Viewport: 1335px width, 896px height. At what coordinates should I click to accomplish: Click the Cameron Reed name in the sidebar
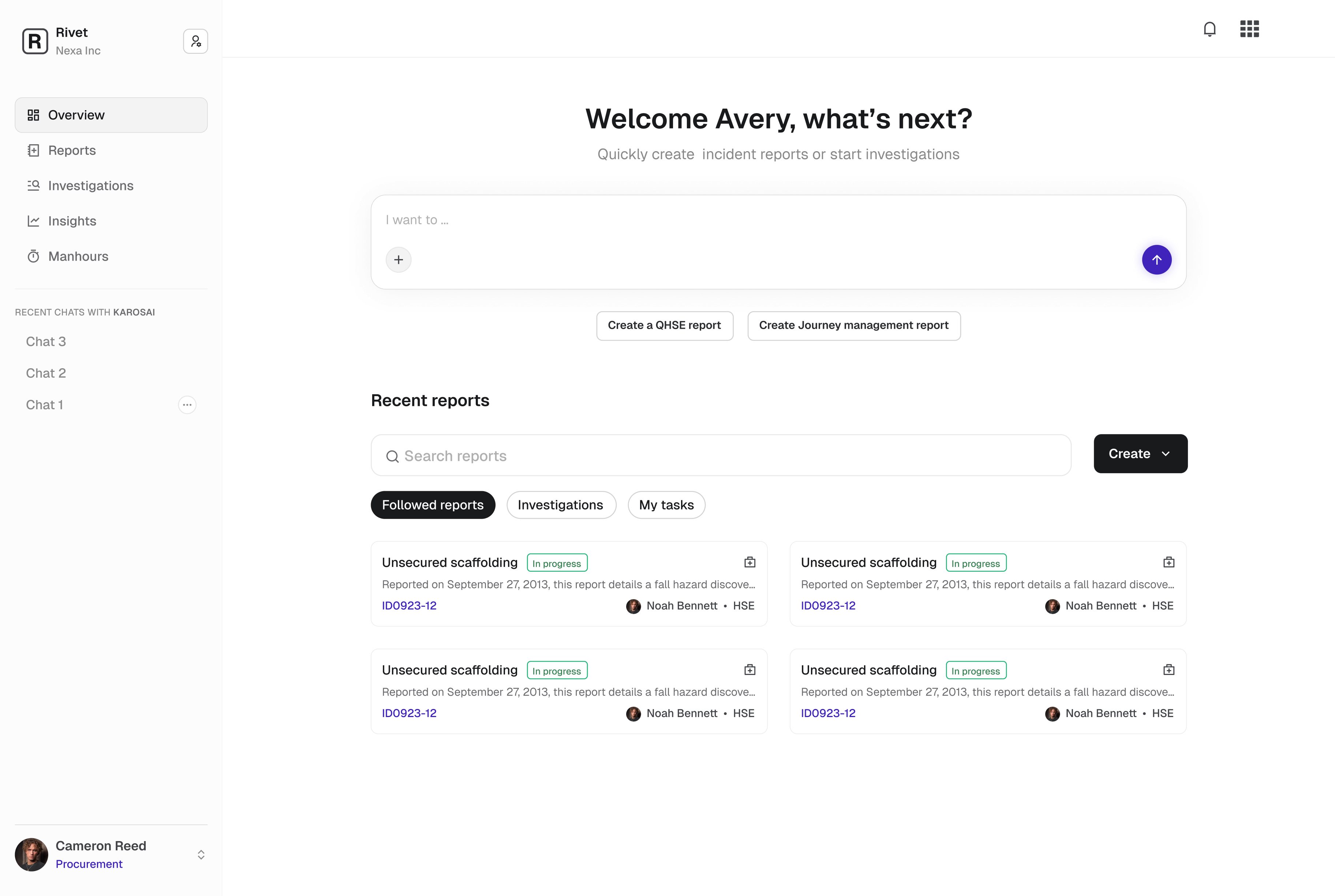[x=101, y=846]
